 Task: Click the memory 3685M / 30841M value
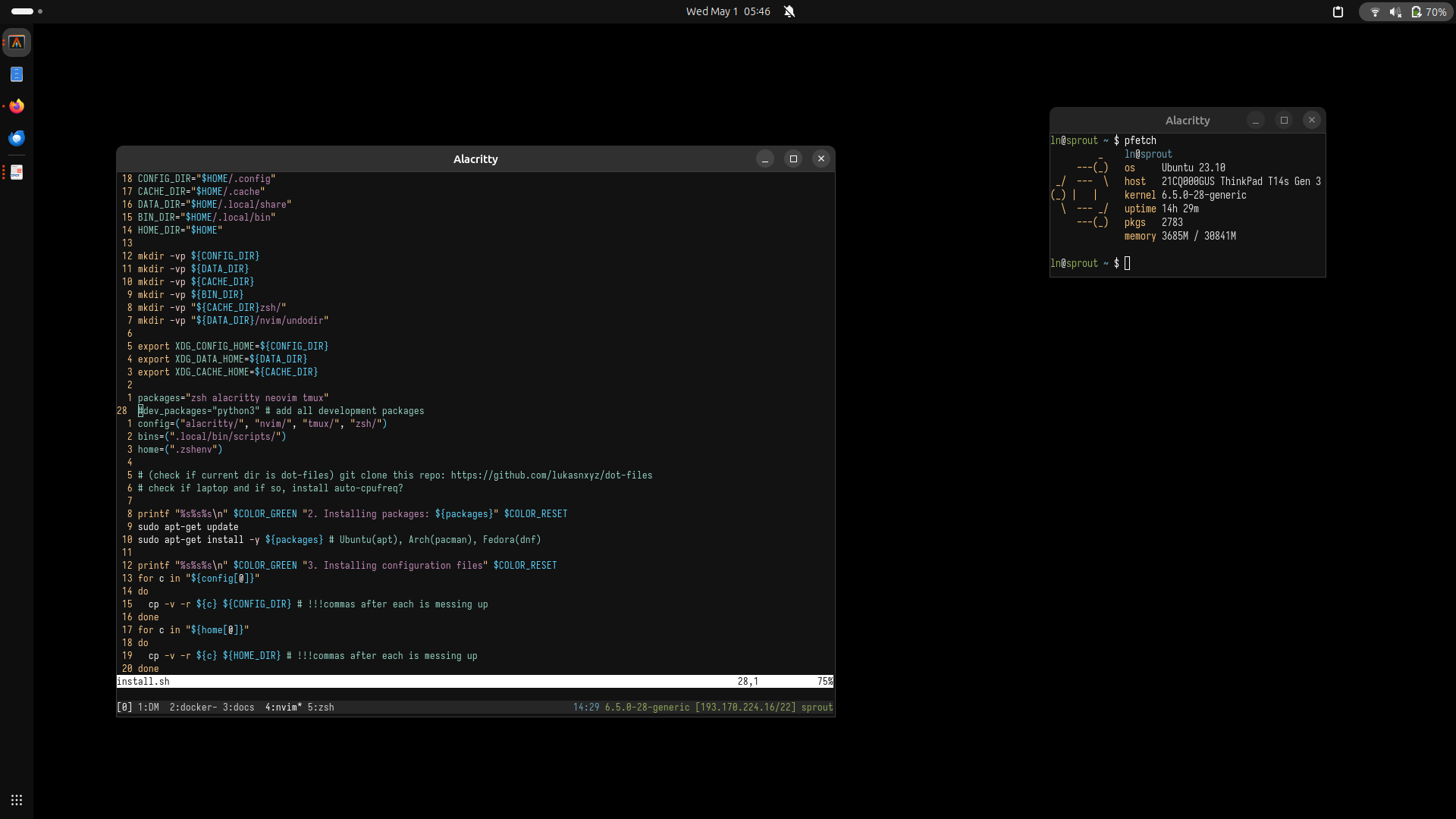pos(1199,236)
